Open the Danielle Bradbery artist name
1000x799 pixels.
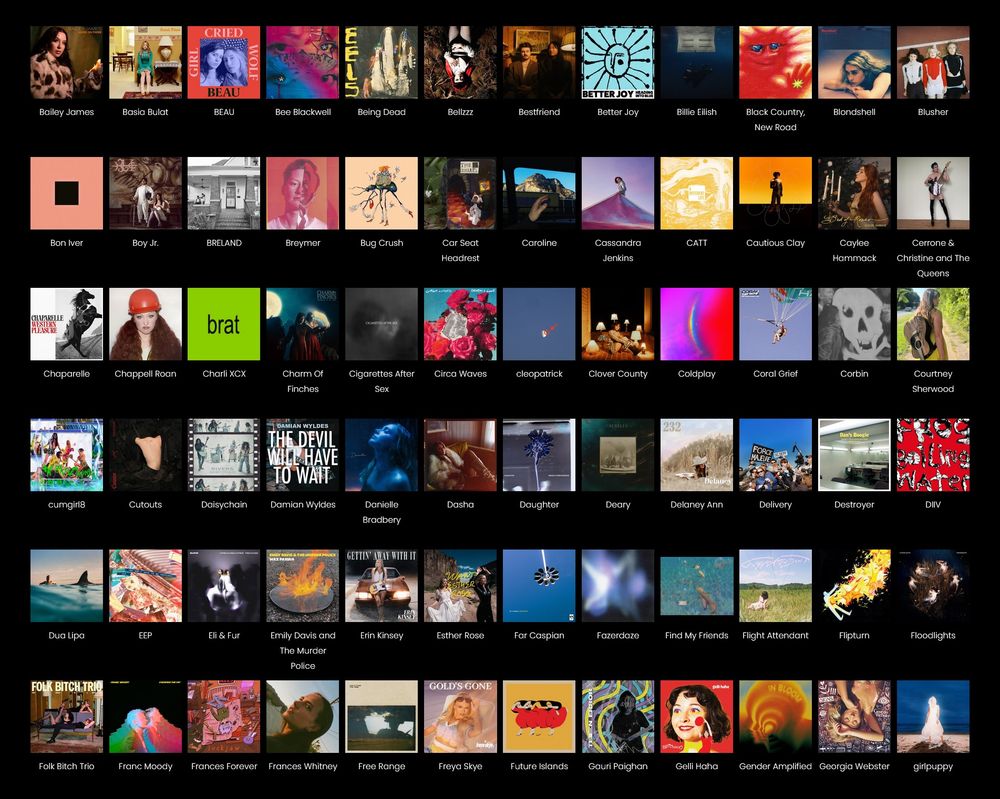coord(381,511)
